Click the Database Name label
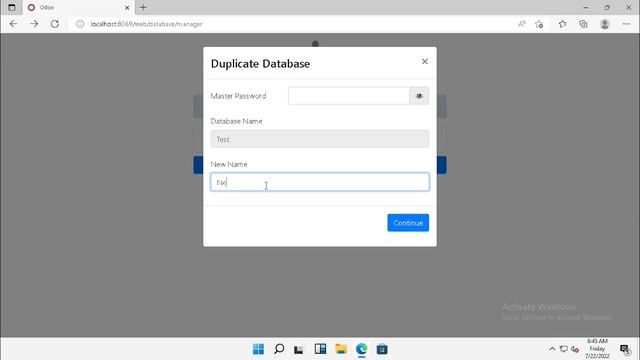The height and width of the screenshot is (360, 640). (x=236, y=121)
